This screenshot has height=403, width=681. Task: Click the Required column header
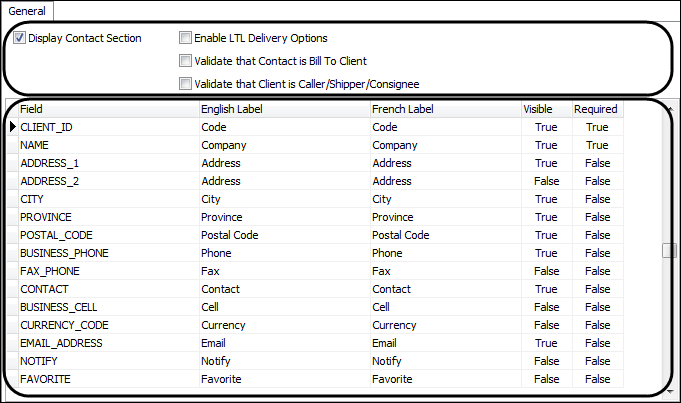coord(597,109)
